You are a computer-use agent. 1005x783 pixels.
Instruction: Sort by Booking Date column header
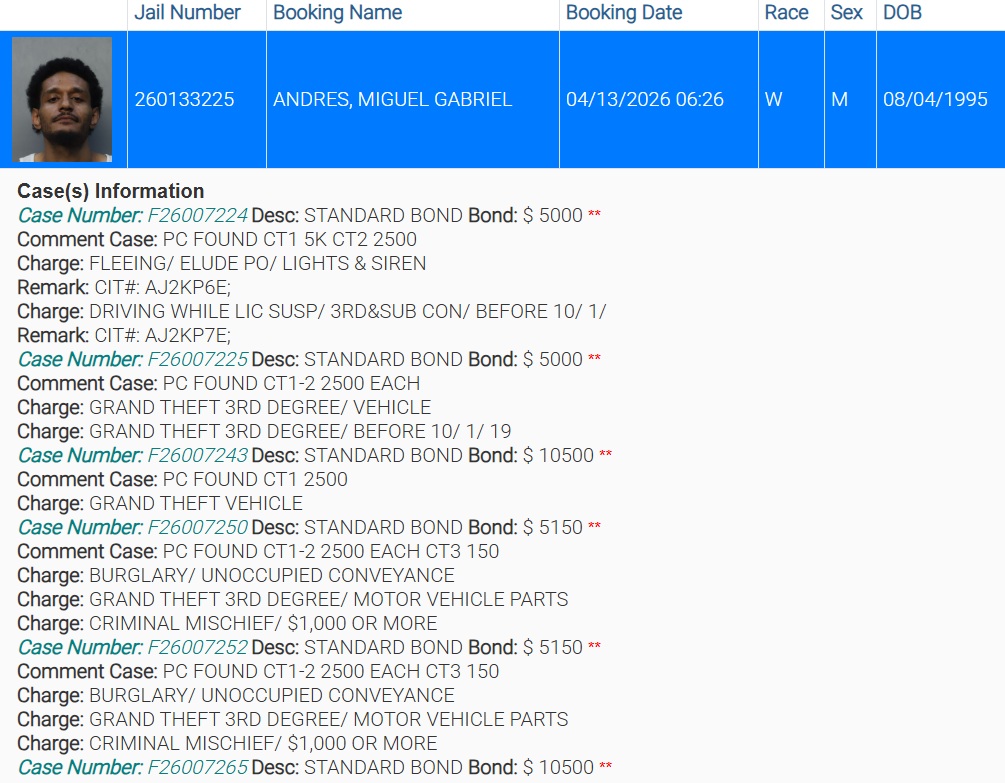(624, 12)
